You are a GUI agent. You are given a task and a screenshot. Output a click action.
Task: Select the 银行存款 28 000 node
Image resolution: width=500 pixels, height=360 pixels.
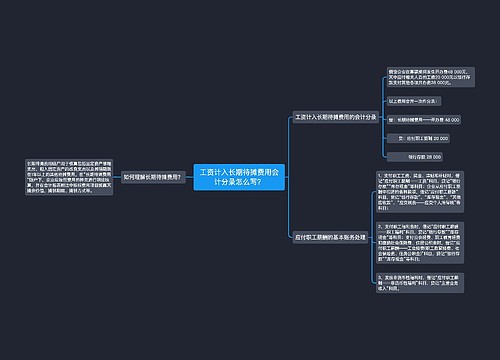coord(415,157)
